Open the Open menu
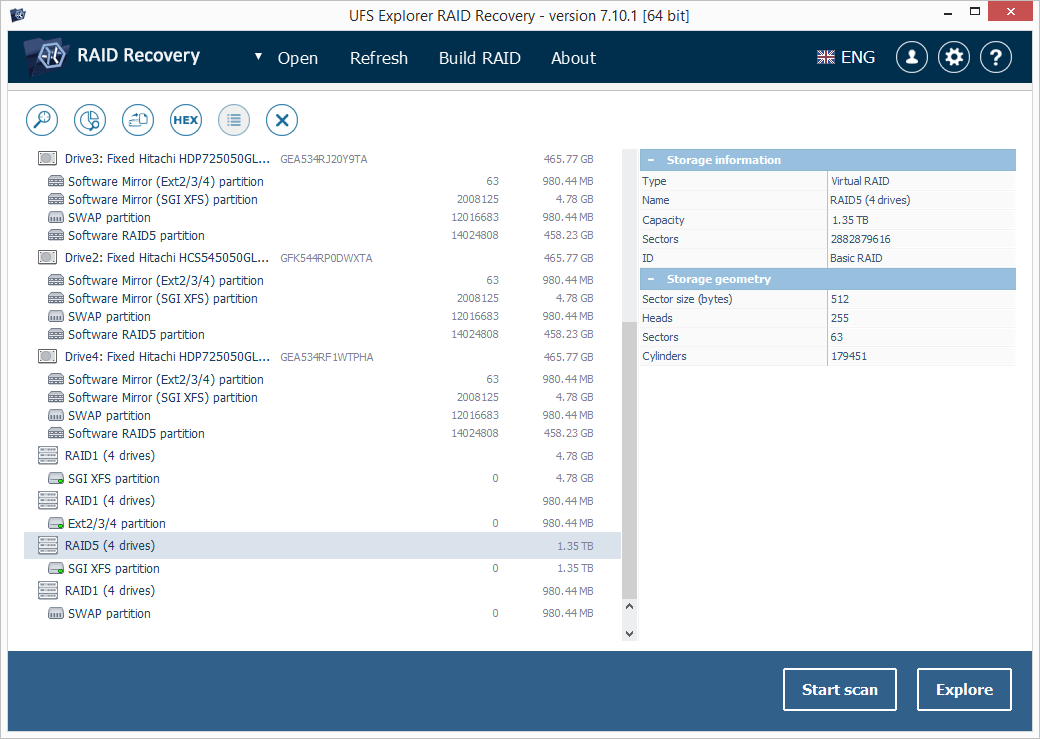Screen dimensions: 1040x739 click(298, 58)
